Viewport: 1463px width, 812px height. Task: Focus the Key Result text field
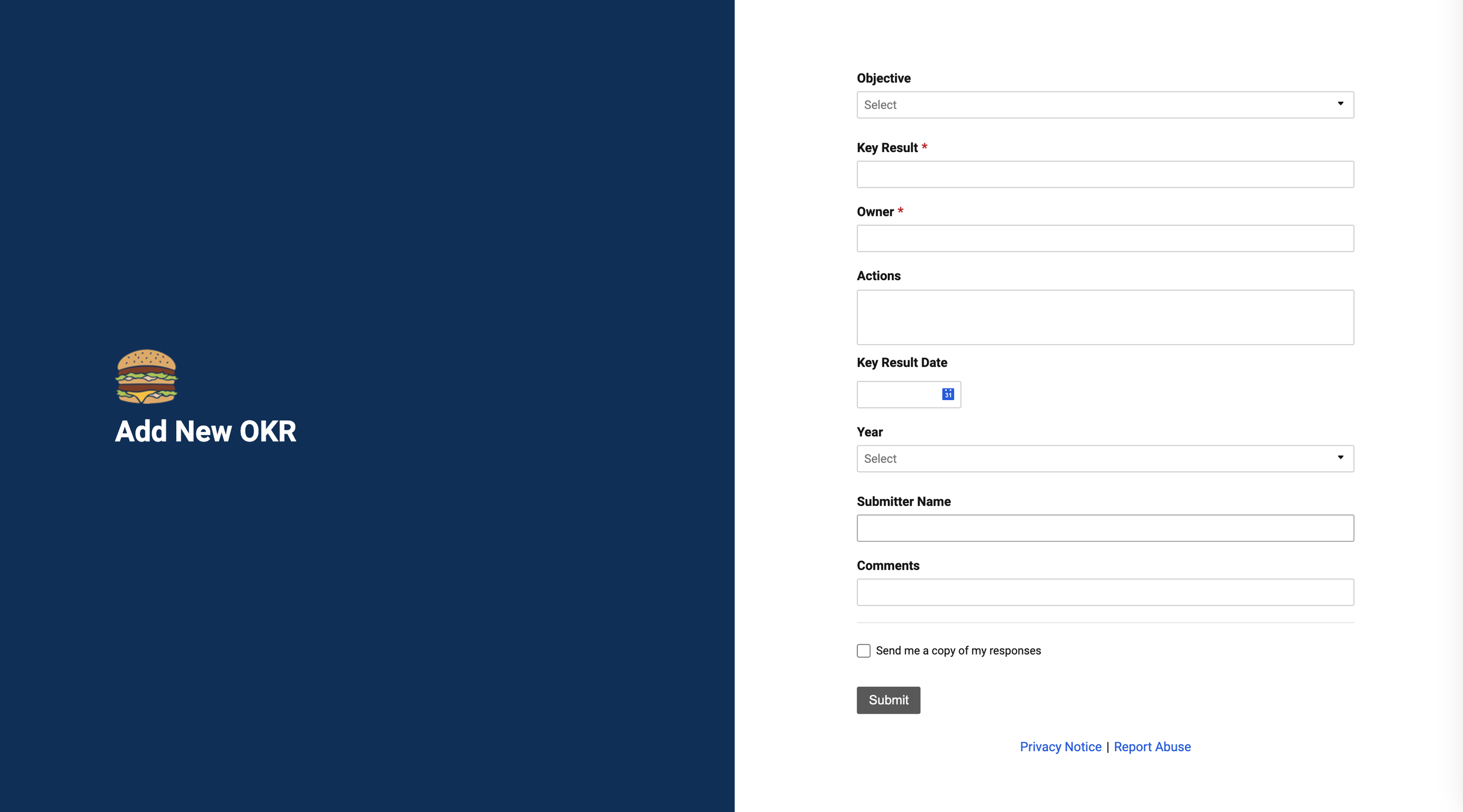pos(1105,174)
